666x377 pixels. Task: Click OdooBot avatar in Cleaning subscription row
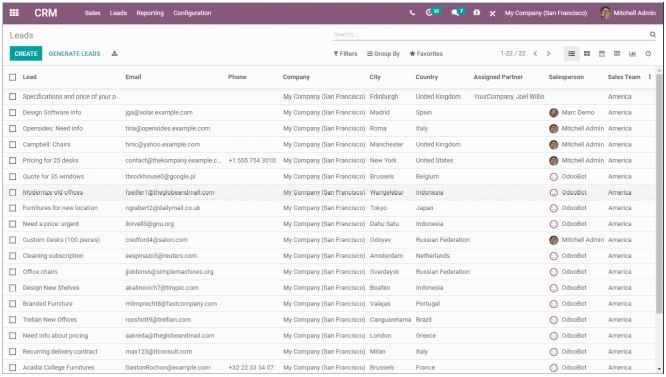[553, 256]
